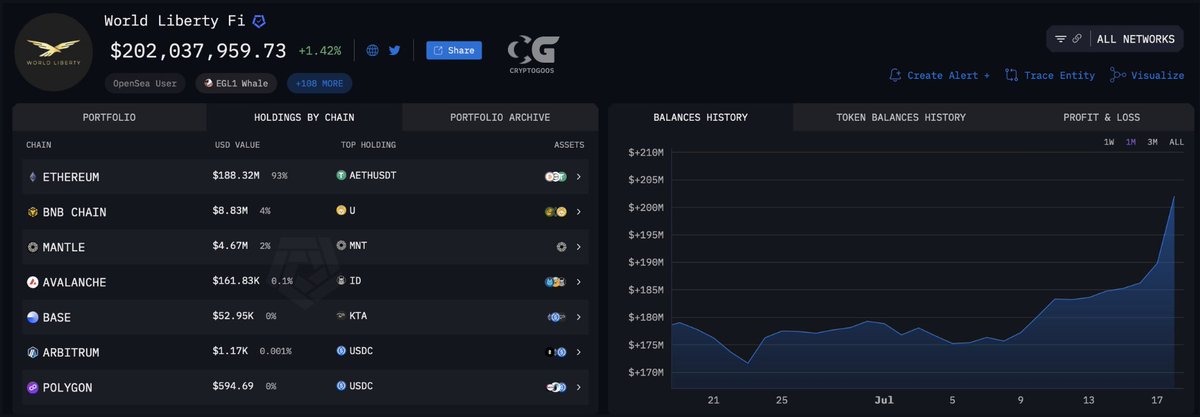Click the Ethereum chain icon
Viewport: 1200px width, 417px height.
coord(32,177)
